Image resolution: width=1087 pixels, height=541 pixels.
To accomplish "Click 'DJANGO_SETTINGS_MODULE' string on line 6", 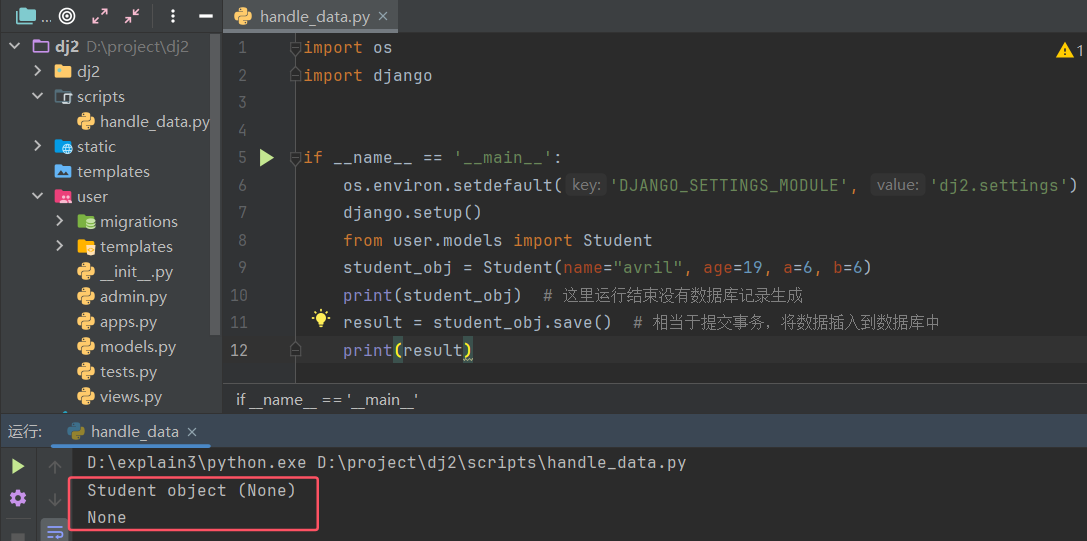I will tap(729, 185).
